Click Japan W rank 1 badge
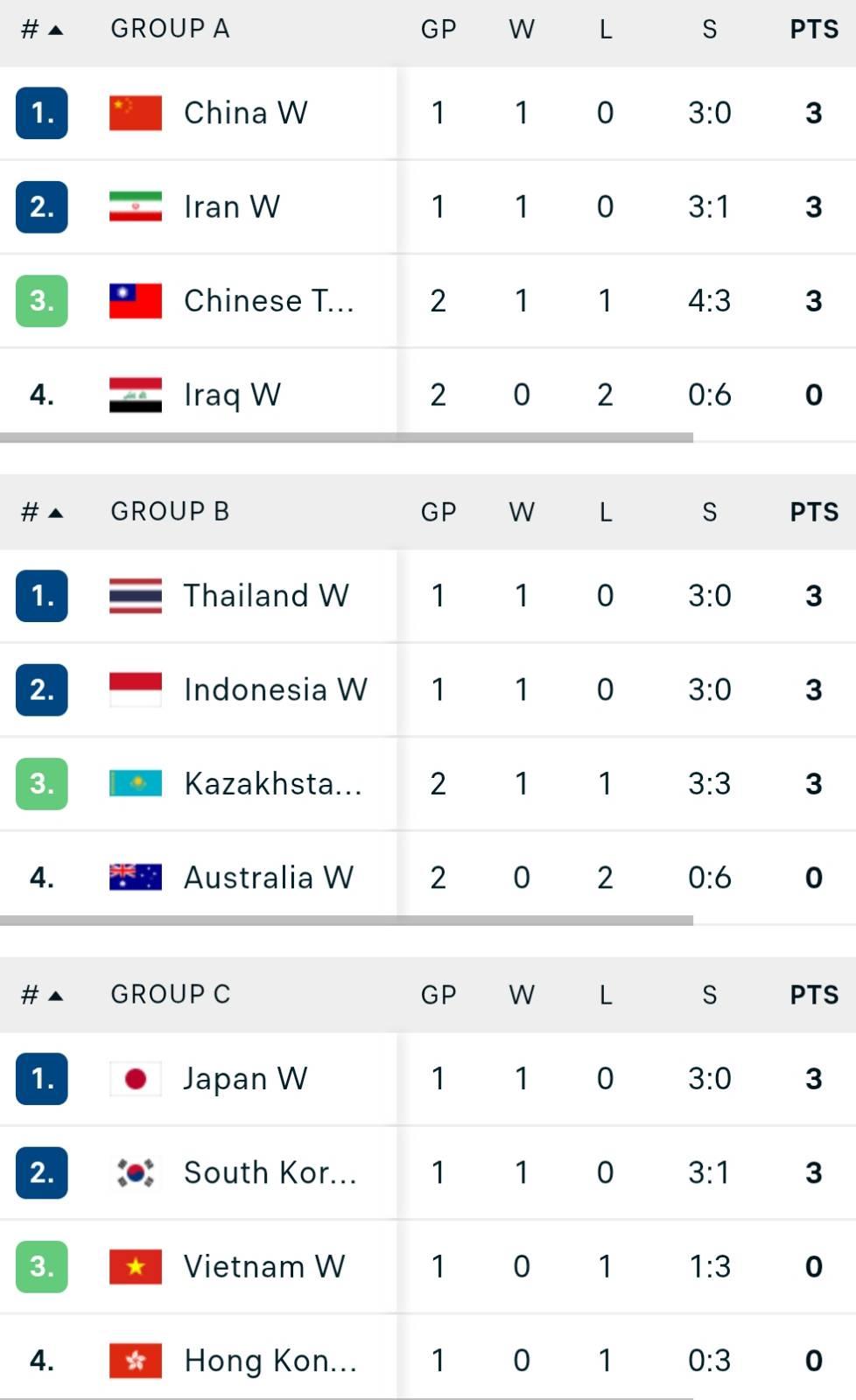 pyautogui.click(x=42, y=1079)
